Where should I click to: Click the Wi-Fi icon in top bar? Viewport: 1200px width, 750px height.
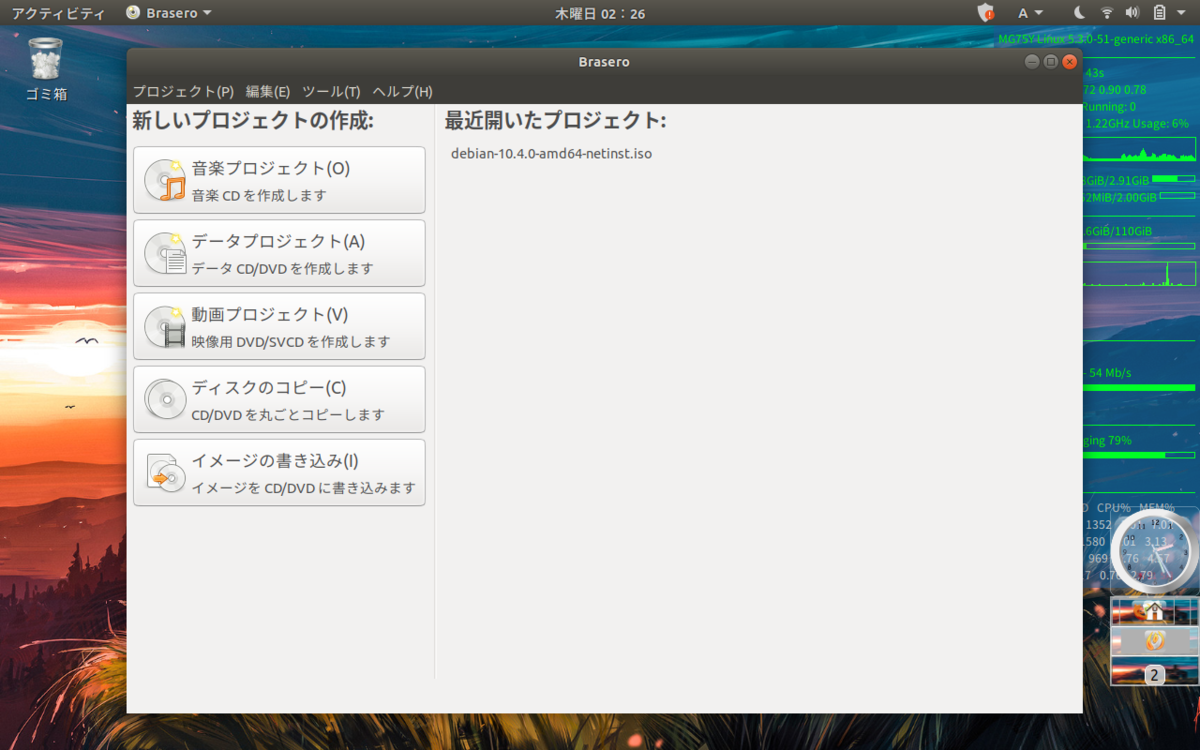pos(1107,13)
